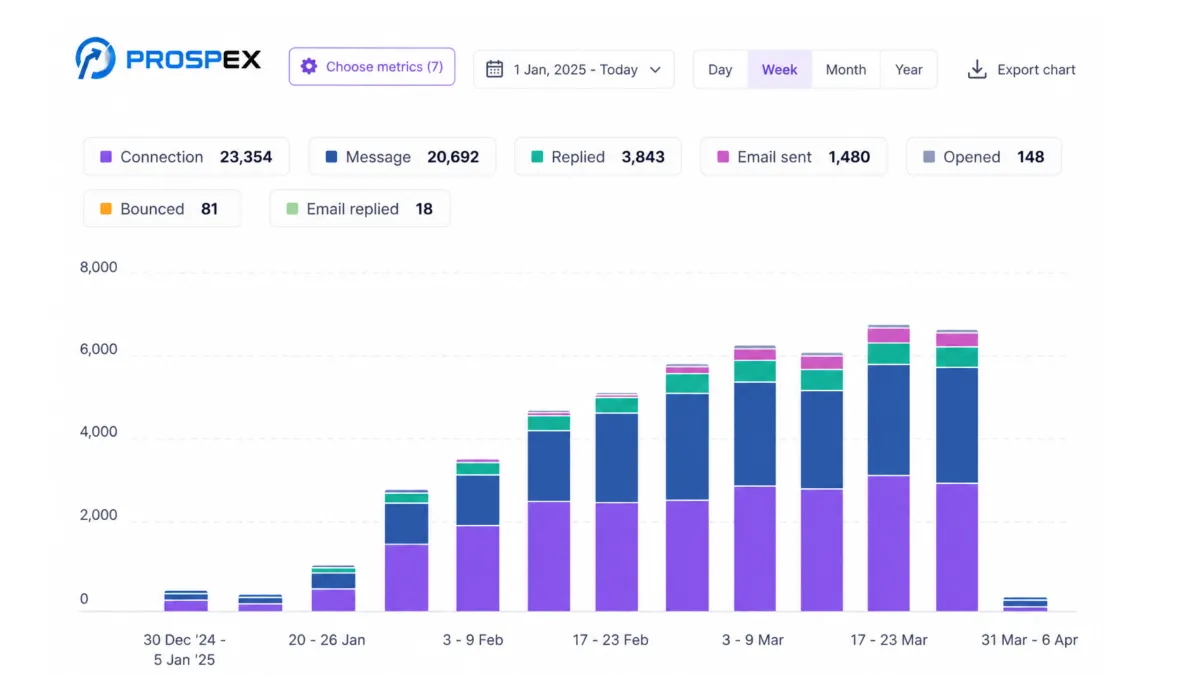Viewport: 1200px width, 675px height.
Task: Click the 3 - 9 Feb stacked bar
Action: [478, 535]
